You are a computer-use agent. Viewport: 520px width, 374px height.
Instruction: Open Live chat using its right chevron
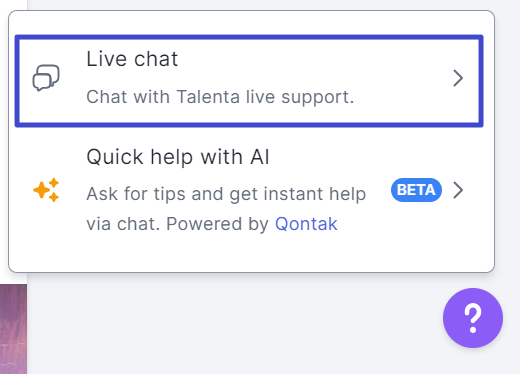point(458,78)
